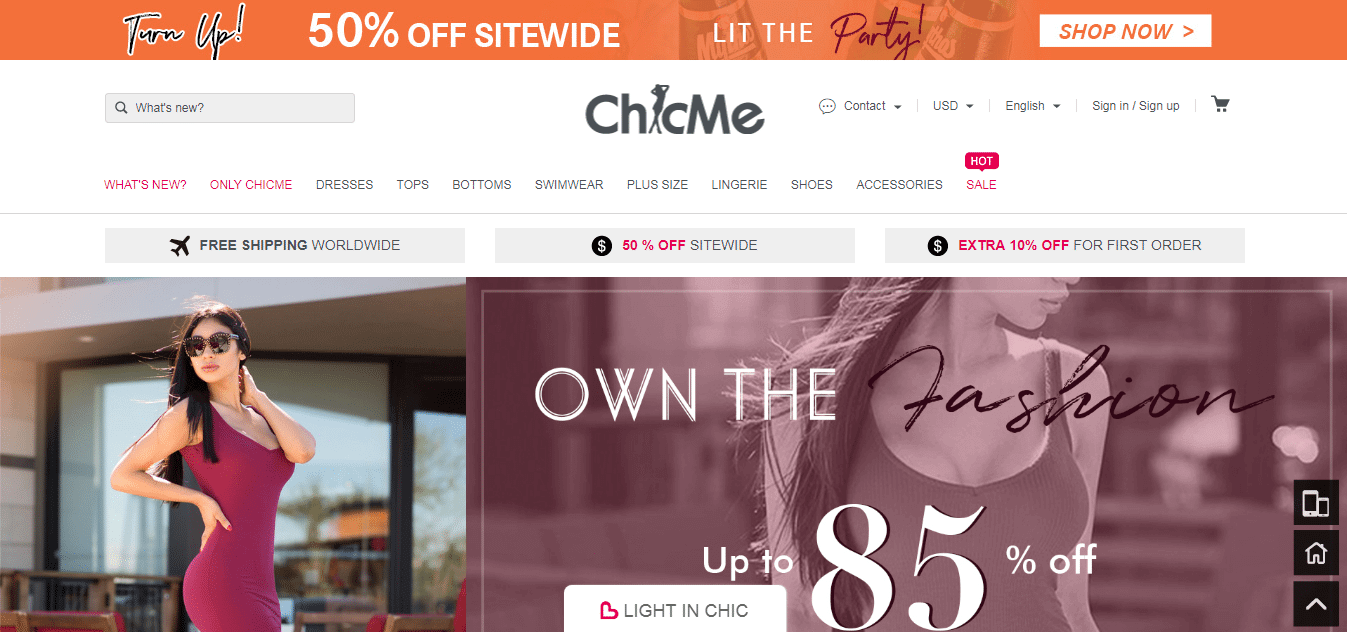
Task: Open the SWIMWEAR menu
Action: coord(569,185)
